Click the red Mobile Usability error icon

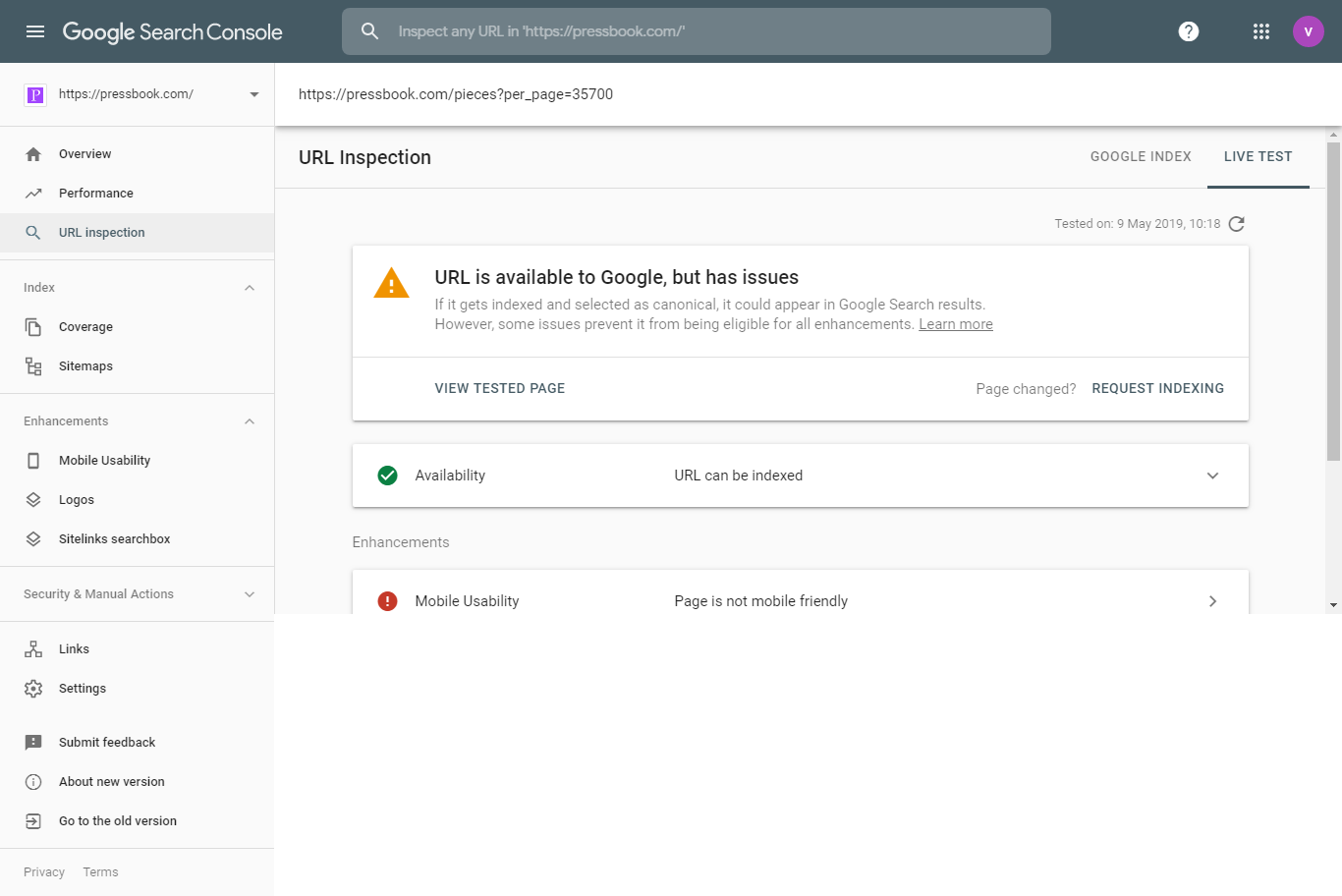click(388, 601)
